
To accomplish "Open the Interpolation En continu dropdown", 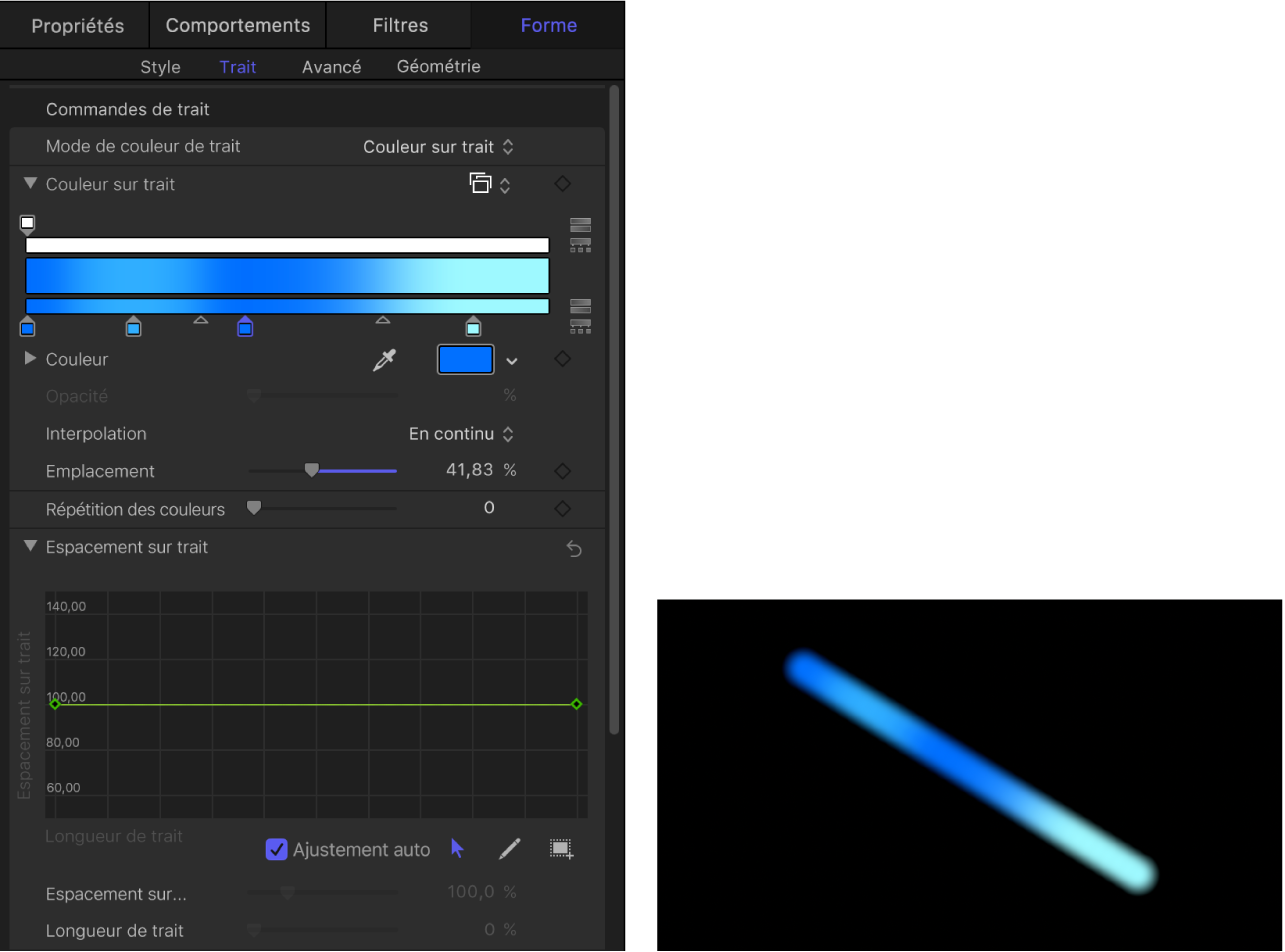I will click(462, 434).
